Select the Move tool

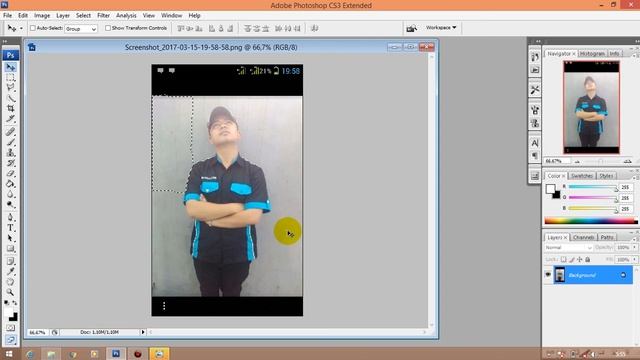tap(11, 67)
